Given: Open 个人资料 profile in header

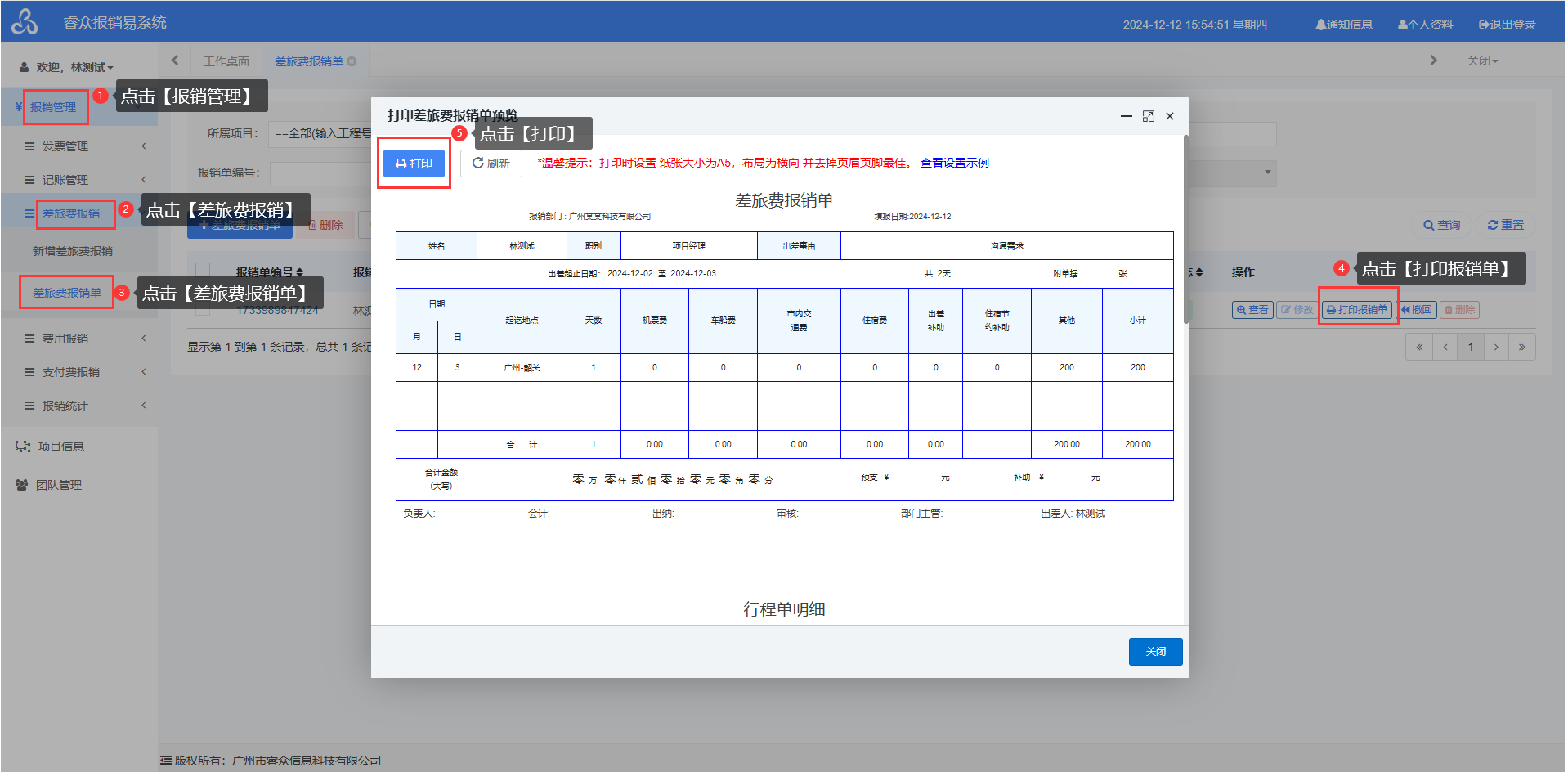Looking at the screenshot, I should pyautogui.click(x=1425, y=25).
